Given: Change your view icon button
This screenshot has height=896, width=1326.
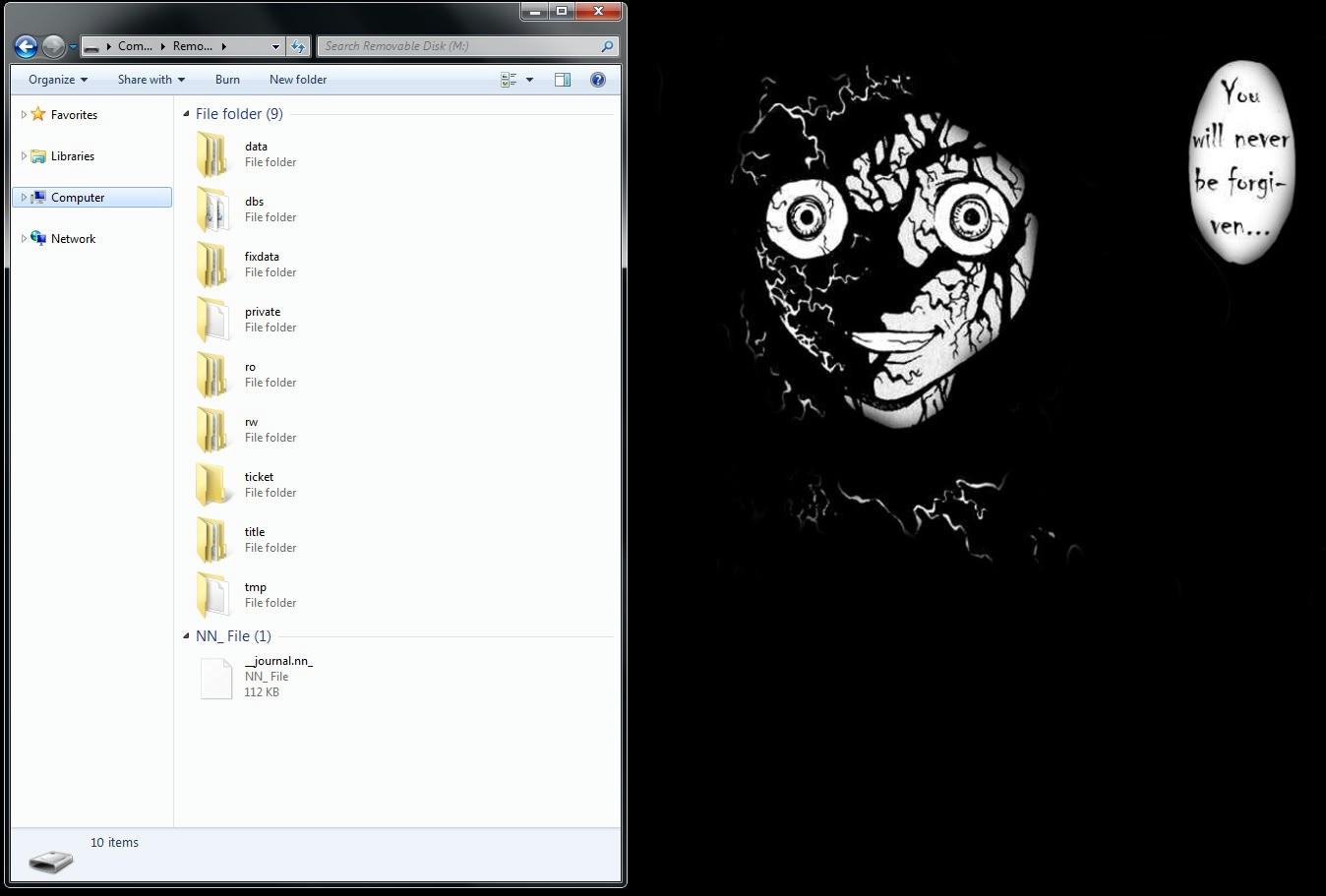Looking at the screenshot, I should pos(509,80).
